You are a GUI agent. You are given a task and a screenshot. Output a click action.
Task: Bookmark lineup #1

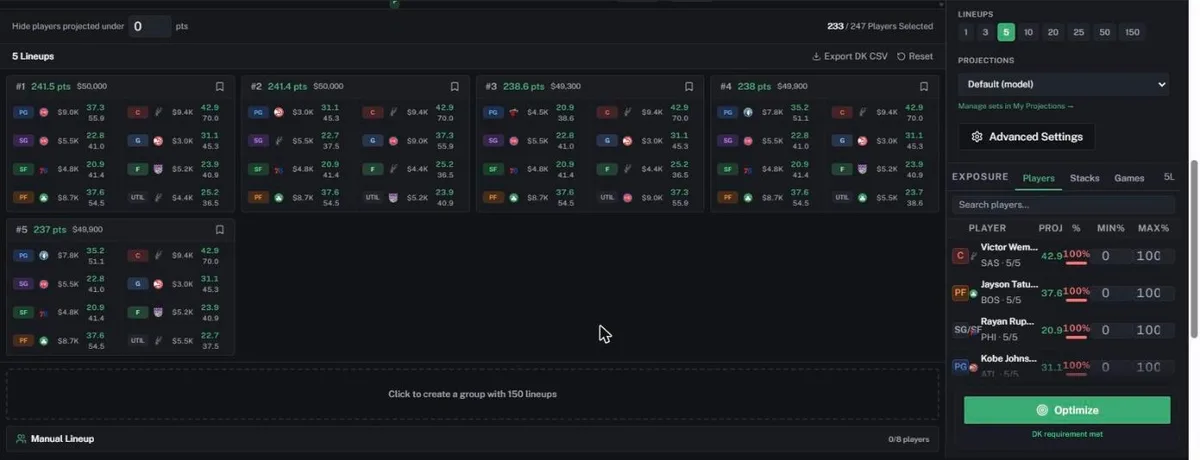(x=220, y=87)
